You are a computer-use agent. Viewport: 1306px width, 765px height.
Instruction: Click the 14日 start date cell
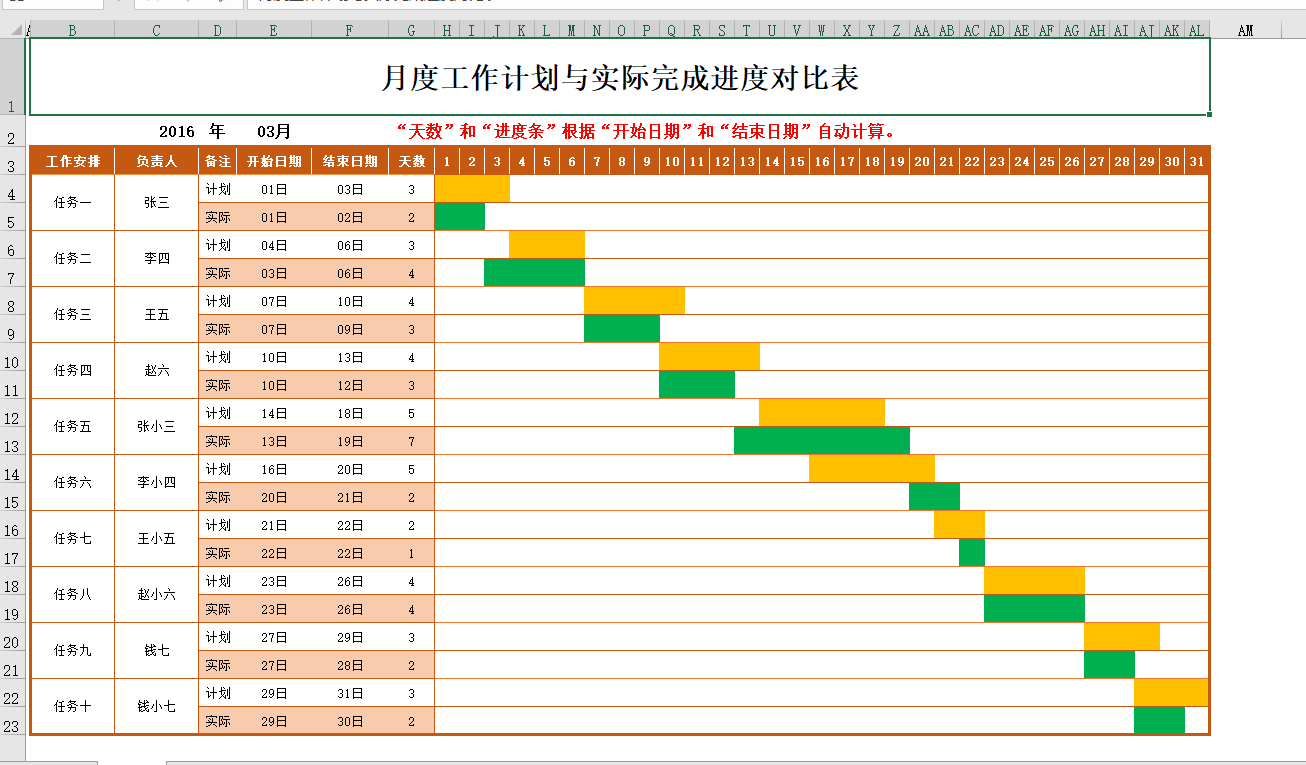pos(274,413)
